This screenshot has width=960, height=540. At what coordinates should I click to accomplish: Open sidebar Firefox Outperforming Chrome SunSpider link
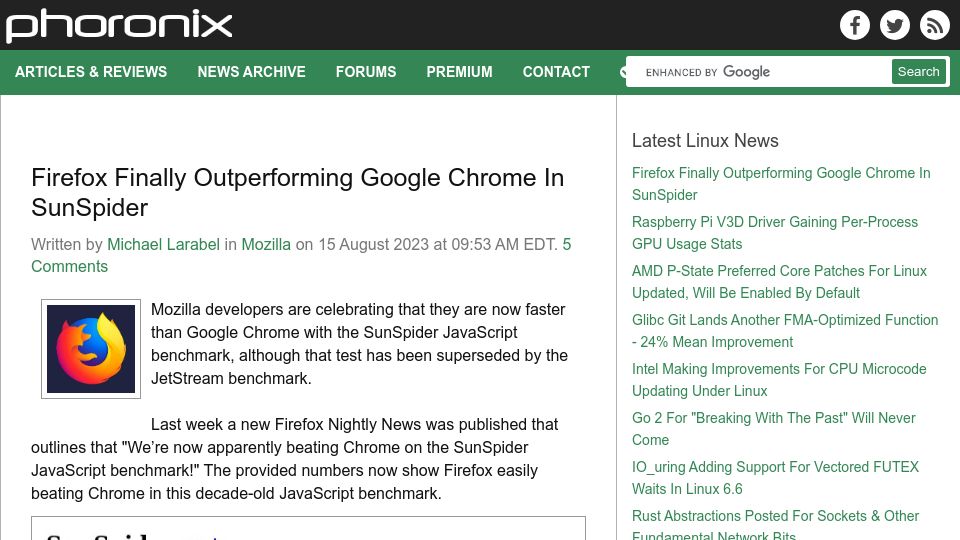point(781,184)
